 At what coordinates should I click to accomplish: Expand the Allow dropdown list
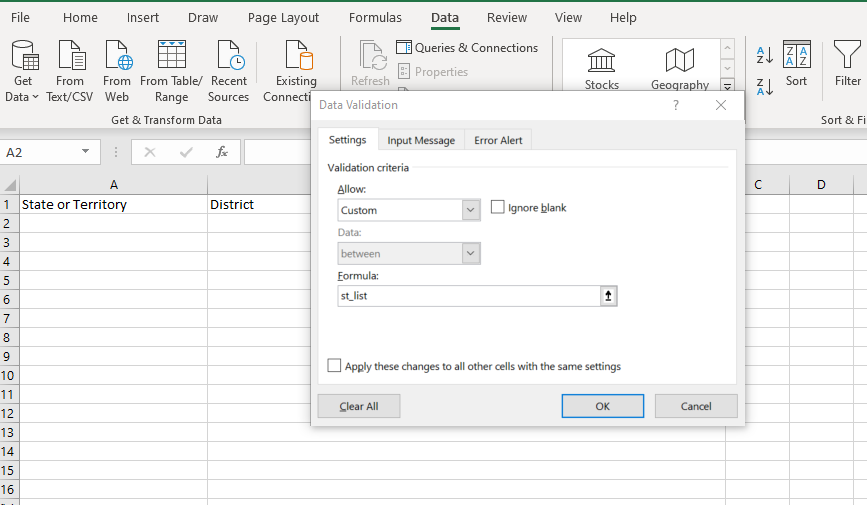pyautogui.click(x=471, y=210)
